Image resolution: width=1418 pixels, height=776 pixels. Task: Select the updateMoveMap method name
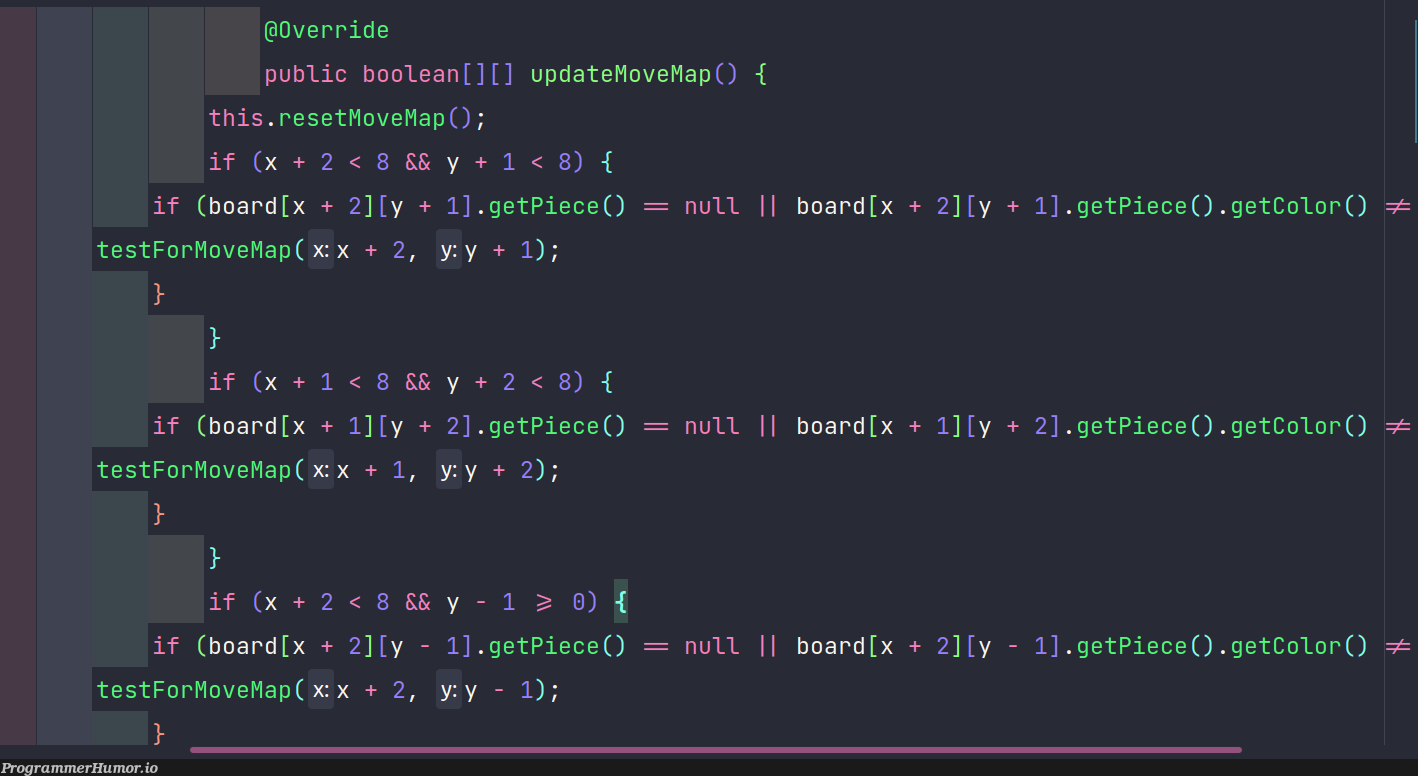(620, 74)
